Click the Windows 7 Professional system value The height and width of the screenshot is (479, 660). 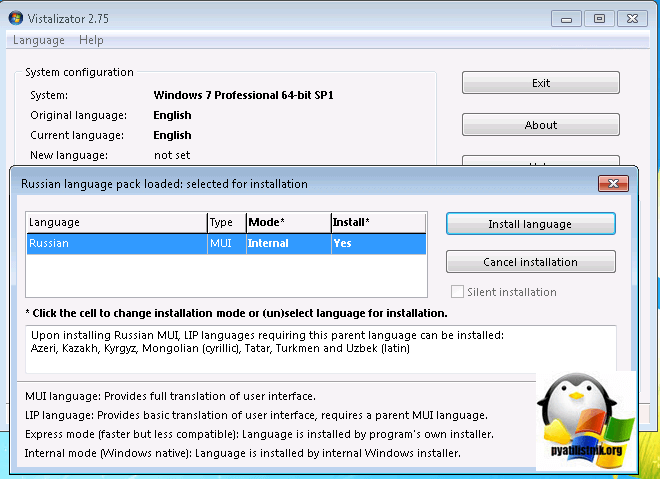tap(243, 95)
